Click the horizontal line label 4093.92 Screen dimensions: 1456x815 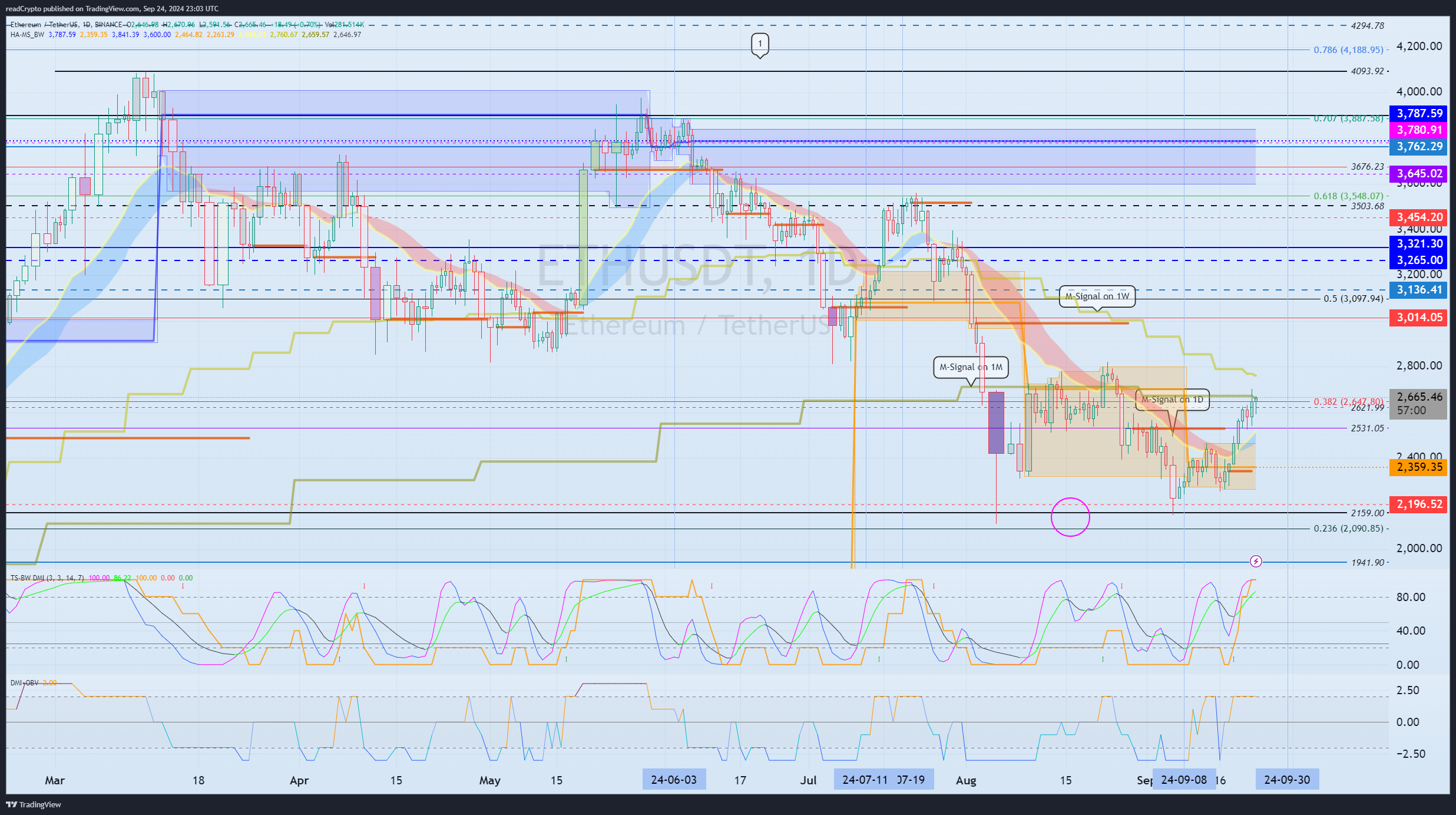tap(1368, 71)
